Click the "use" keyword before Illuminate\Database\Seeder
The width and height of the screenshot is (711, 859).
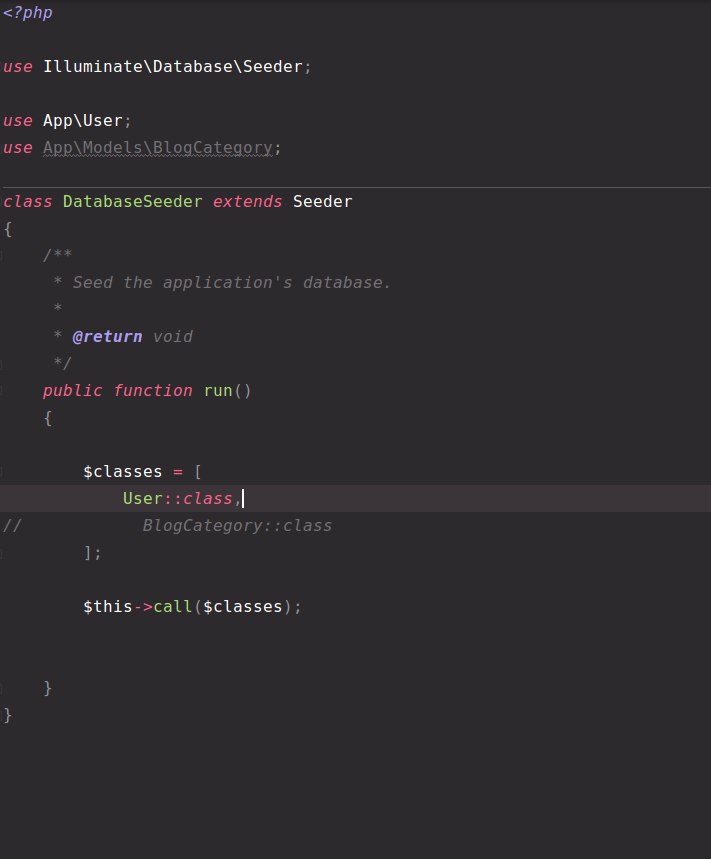point(18,67)
